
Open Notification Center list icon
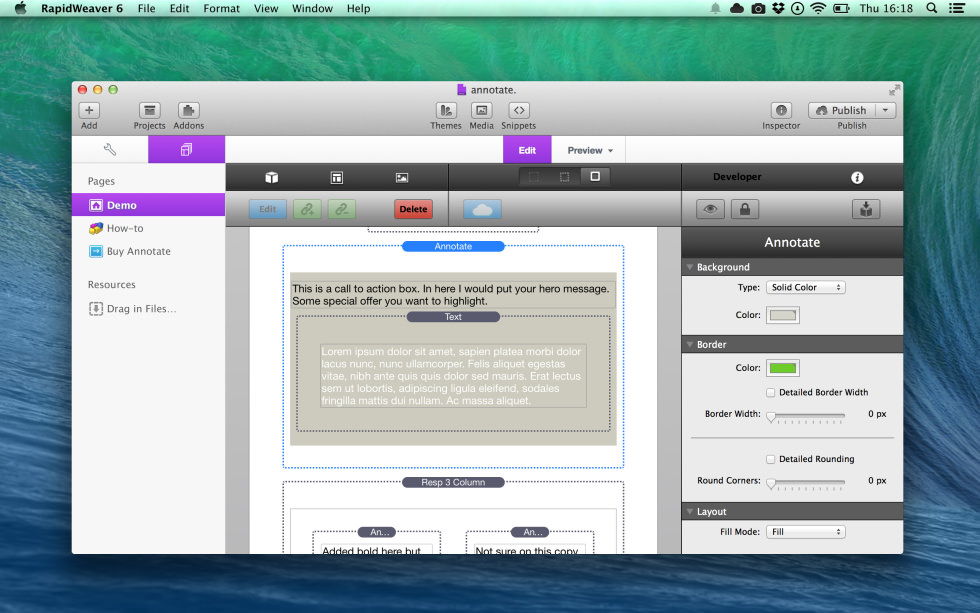click(x=956, y=8)
